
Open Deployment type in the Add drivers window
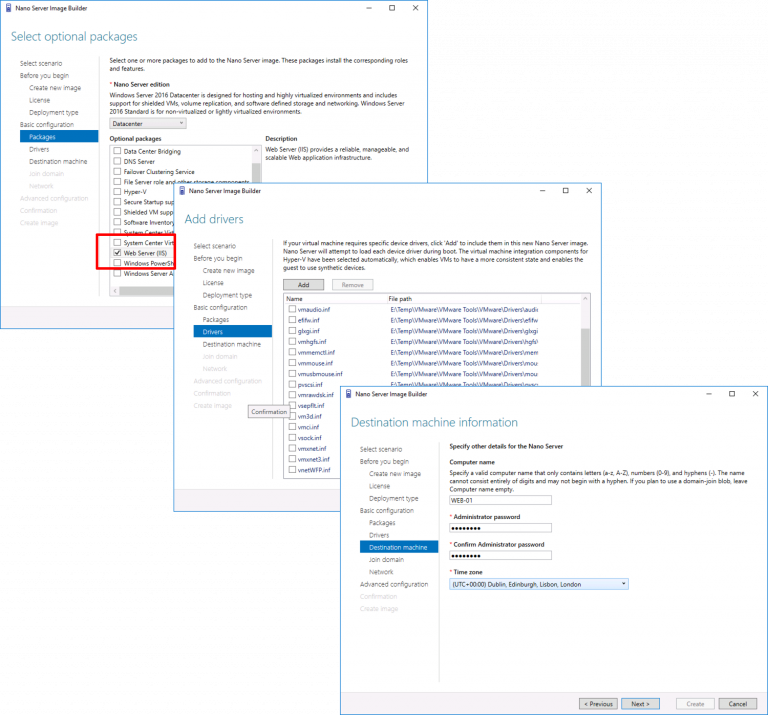click(x=227, y=295)
